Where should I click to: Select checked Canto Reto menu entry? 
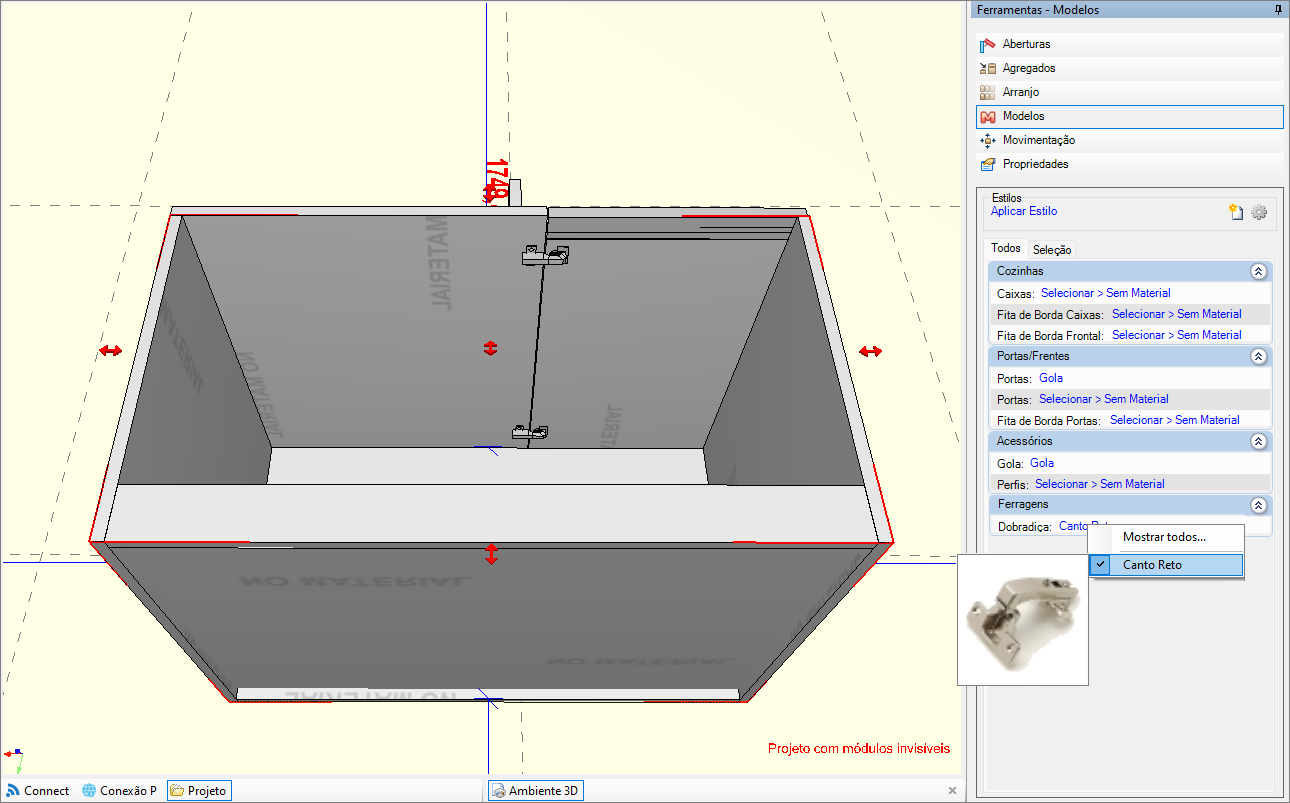pyautogui.click(x=1166, y=565)
